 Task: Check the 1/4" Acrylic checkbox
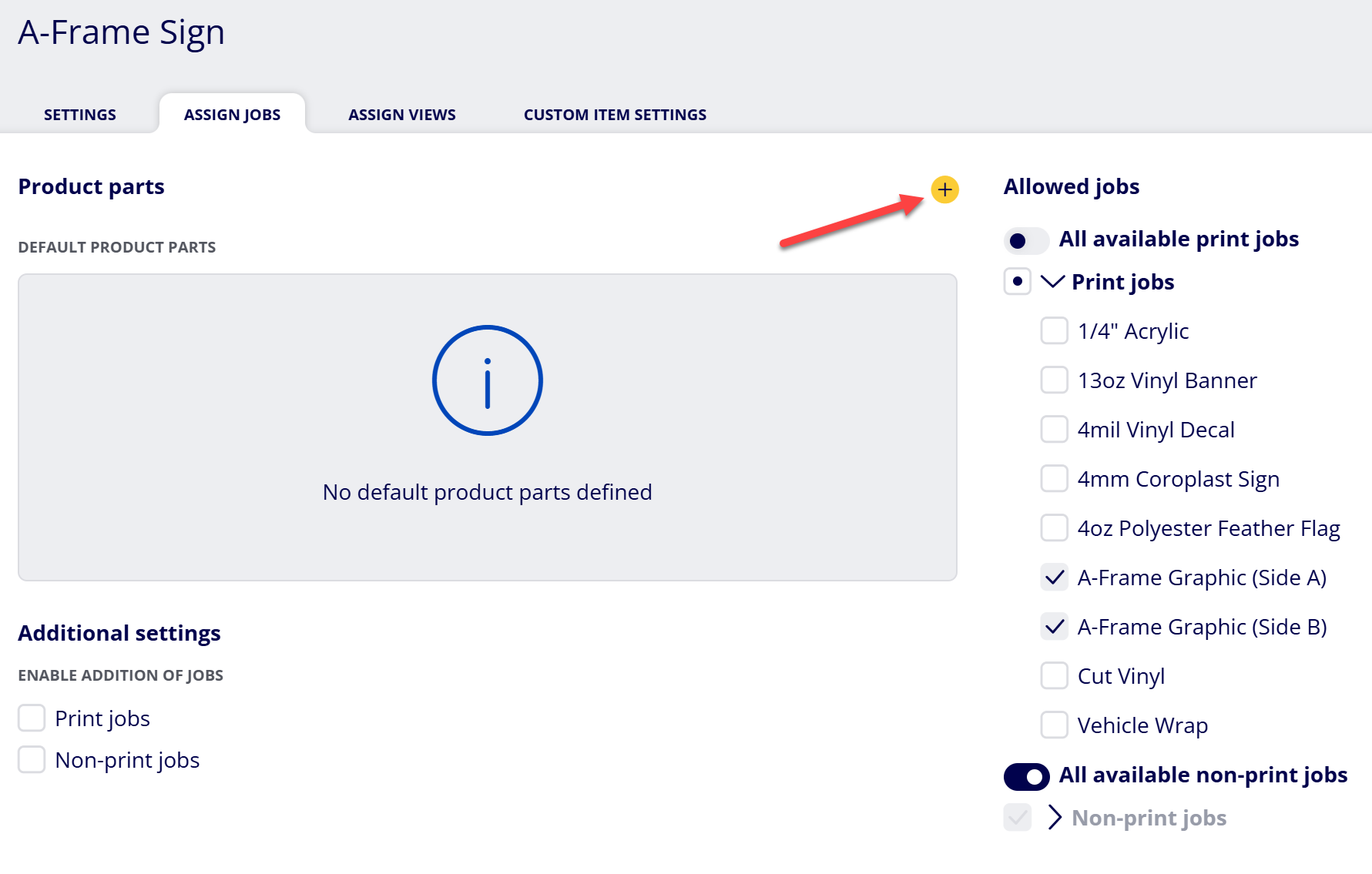[1054, 330]
